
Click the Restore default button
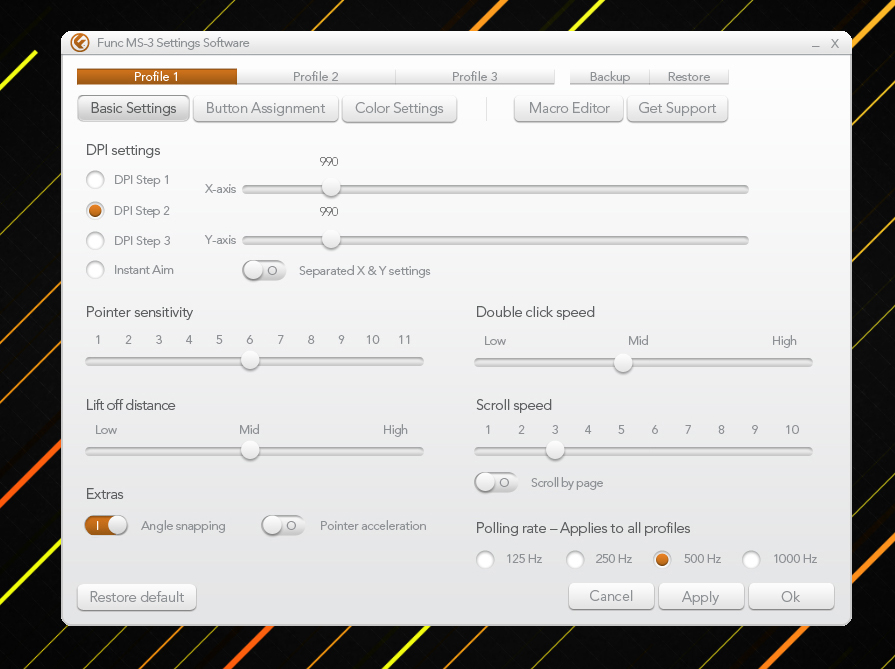[137, 598]
